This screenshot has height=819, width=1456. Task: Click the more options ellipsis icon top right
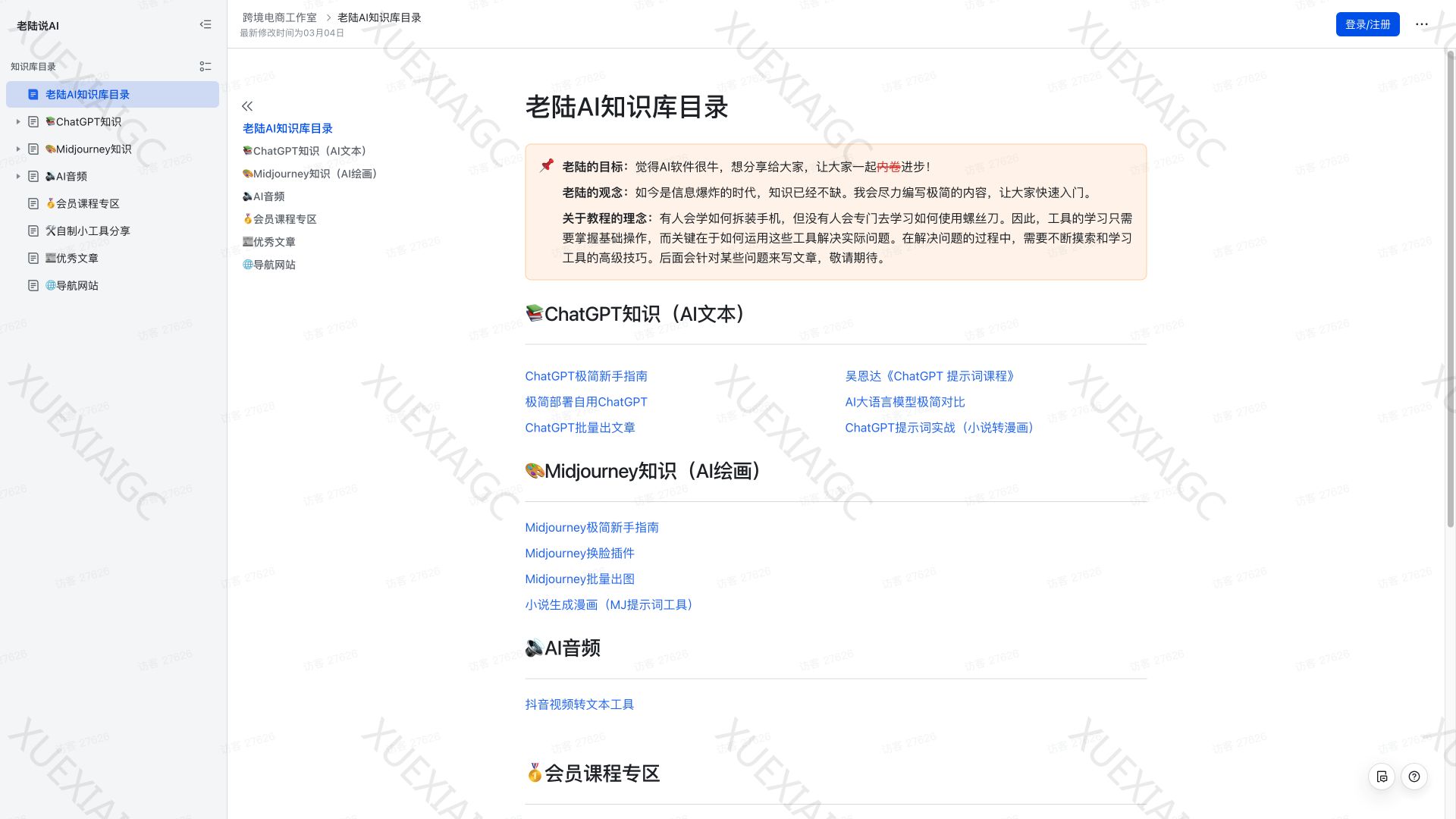1422,24
